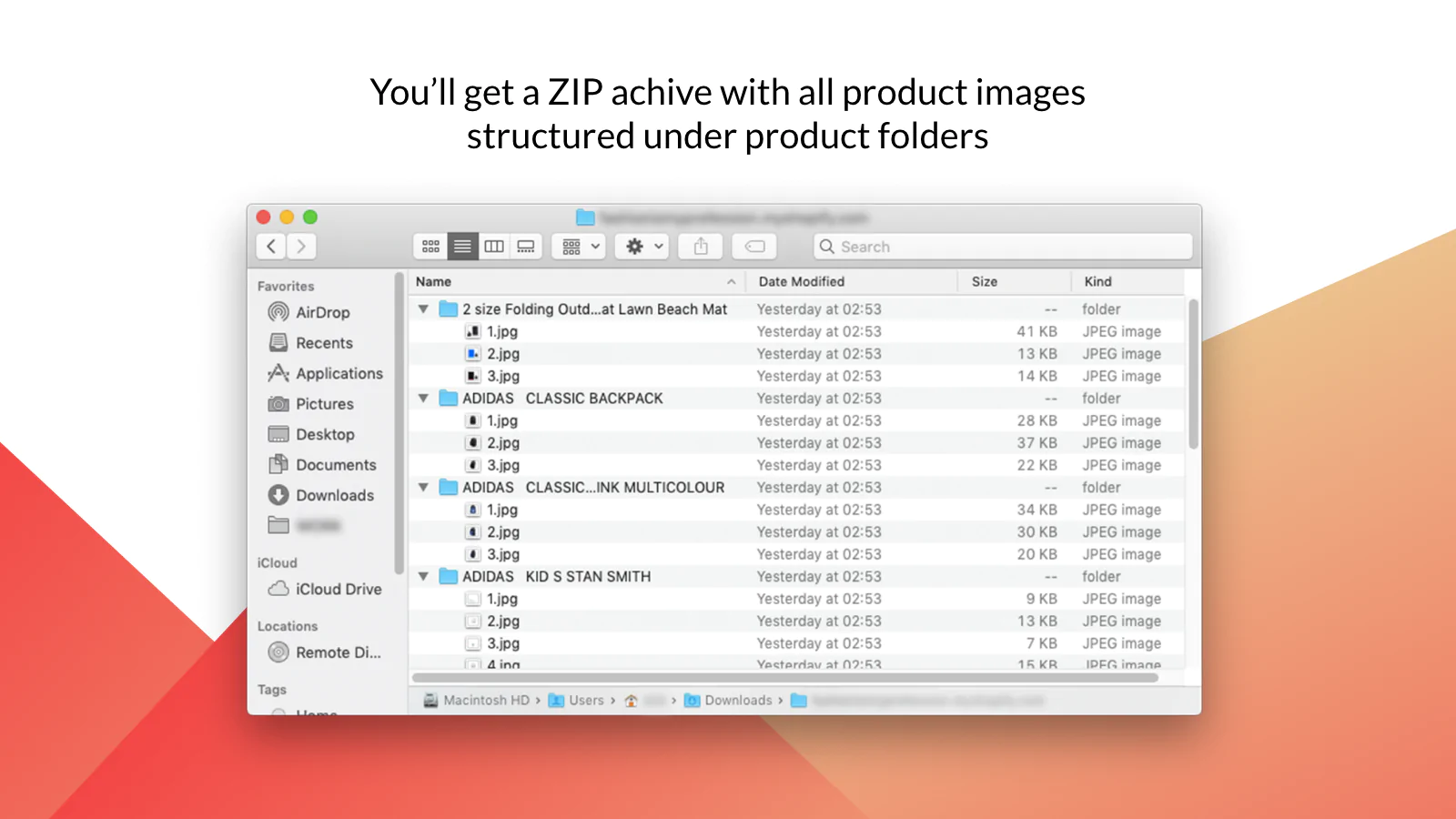This screenshot has width=1456, height=819.
Task: Sort files by the Size column
Action: (x=985, y=282)
